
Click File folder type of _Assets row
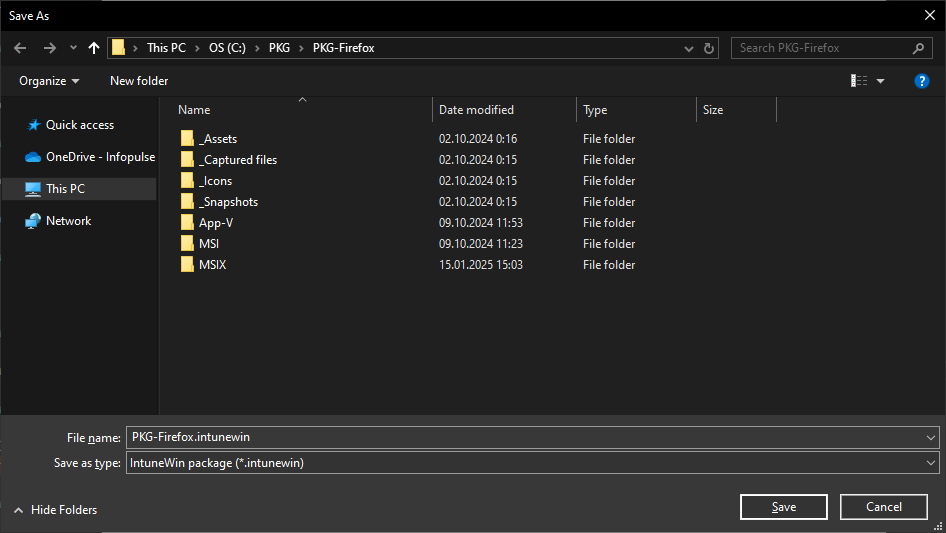[609, 139]
